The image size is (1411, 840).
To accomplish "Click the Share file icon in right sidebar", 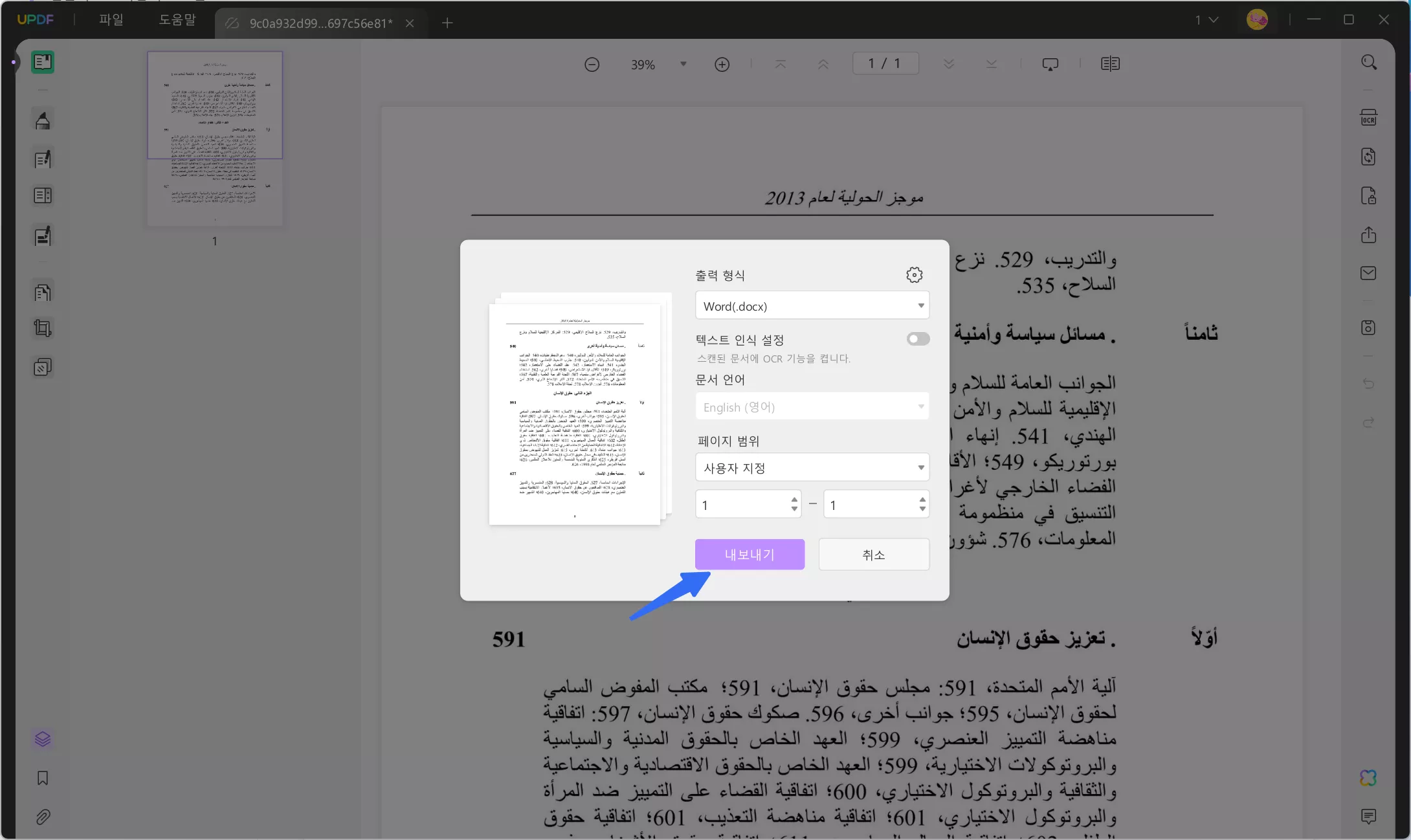I will pyautogui.click(x=1368, y=234).
